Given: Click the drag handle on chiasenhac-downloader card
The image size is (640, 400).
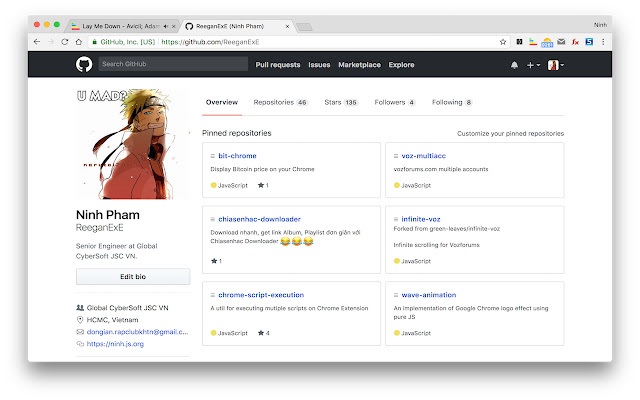Looking at the screenshot, I should point(213,219).
